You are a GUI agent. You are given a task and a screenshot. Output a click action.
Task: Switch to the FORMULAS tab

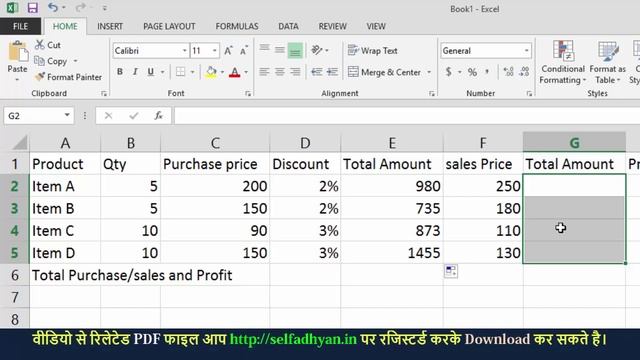click(x=237, y=26)
